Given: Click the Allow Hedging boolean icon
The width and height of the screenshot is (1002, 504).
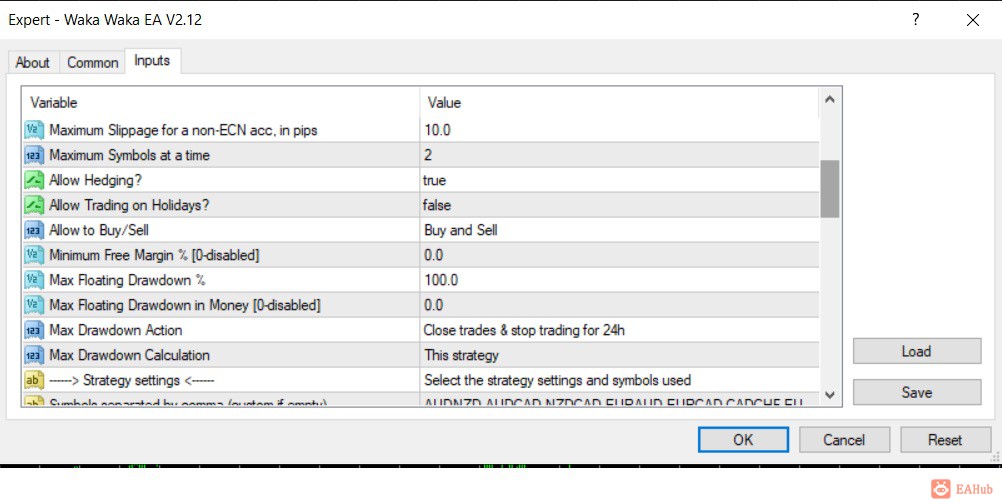Looking at the screenshot, I should tap(34, 180).
